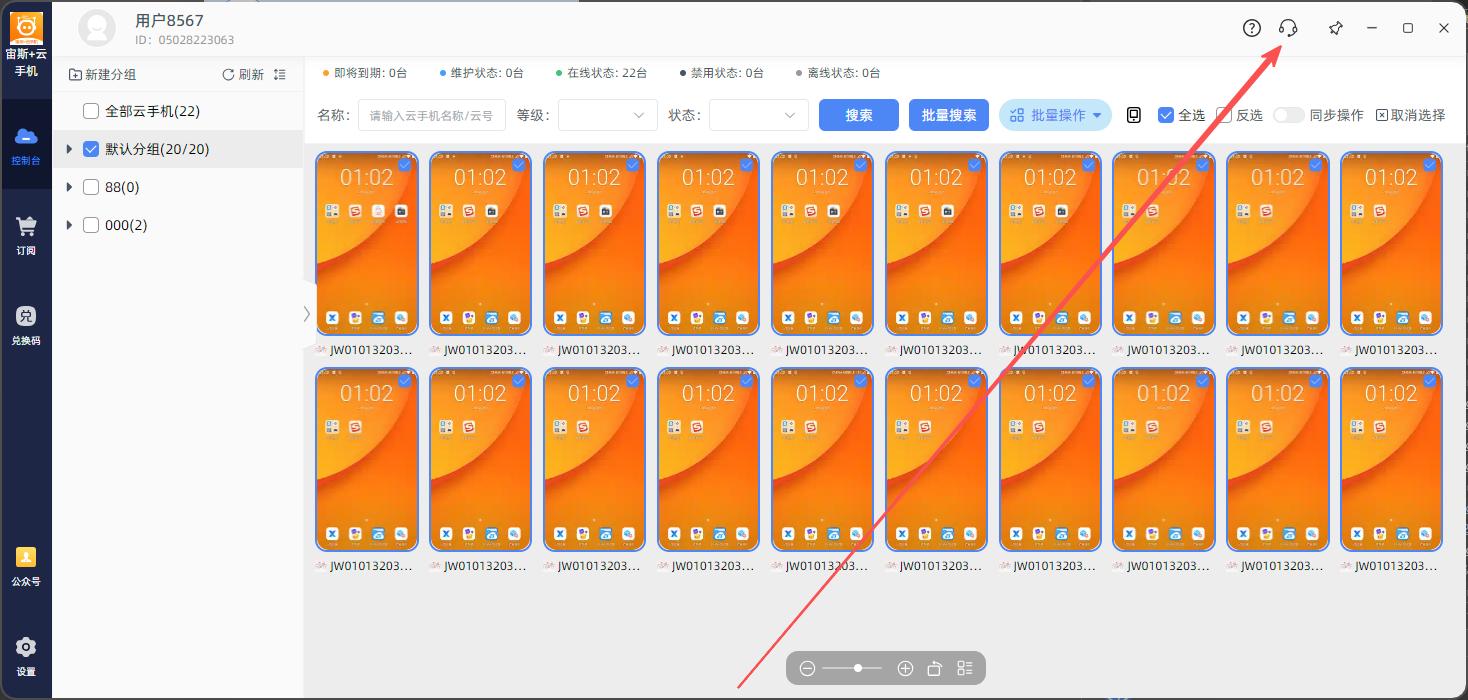1468x700 pixels.
Task: Open the 等级 level dropdown
Action: click(608, 115)
